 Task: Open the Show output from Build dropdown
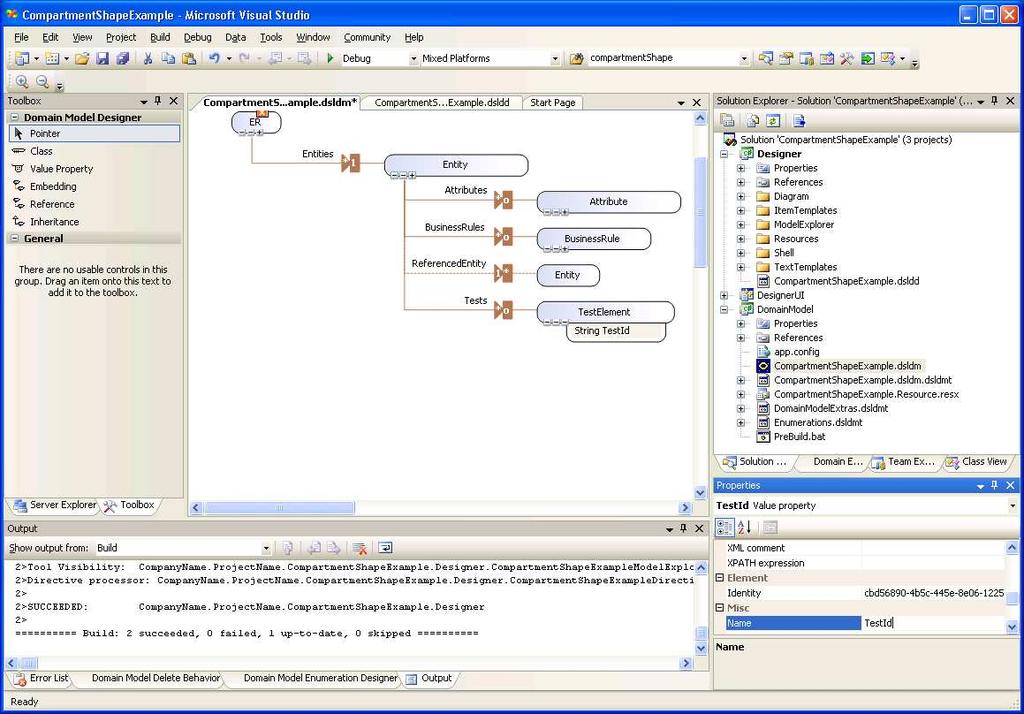[266, 548]
